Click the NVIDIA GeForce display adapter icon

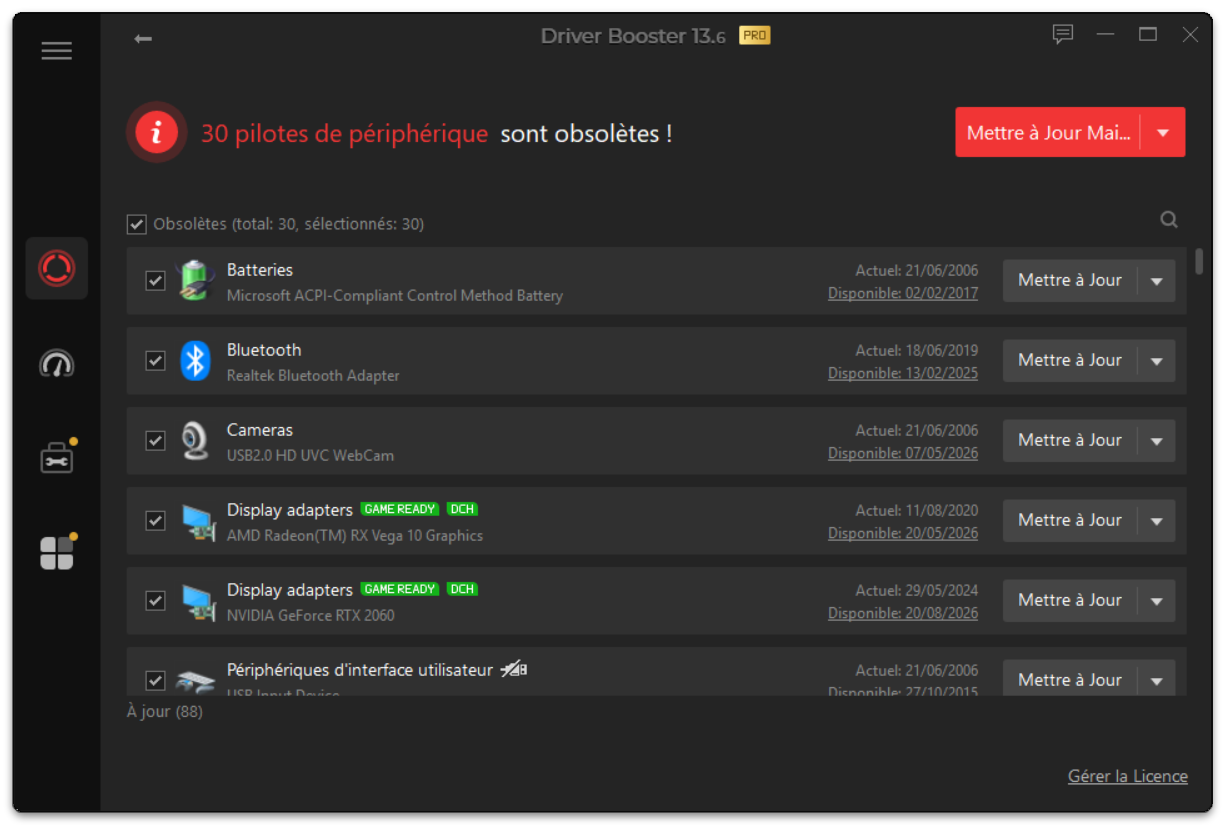pyautogui.click(x=197, y=601)
